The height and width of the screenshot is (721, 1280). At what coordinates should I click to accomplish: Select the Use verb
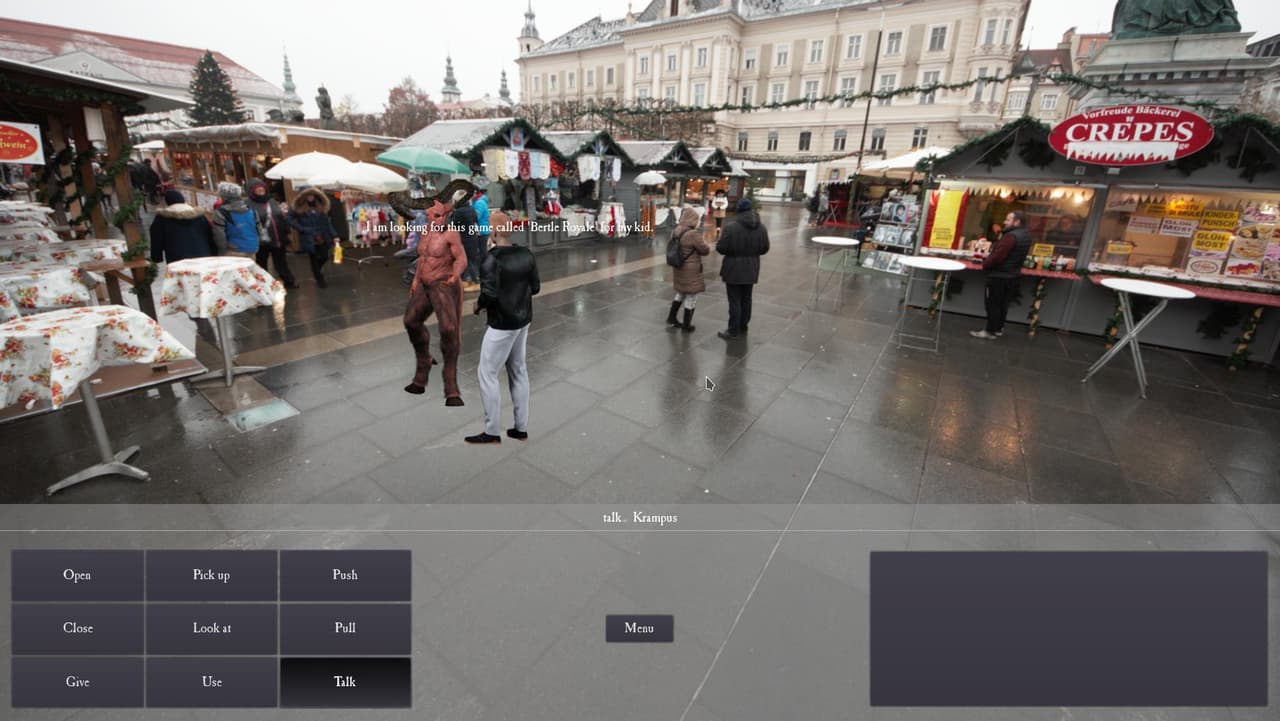[211, 682]
